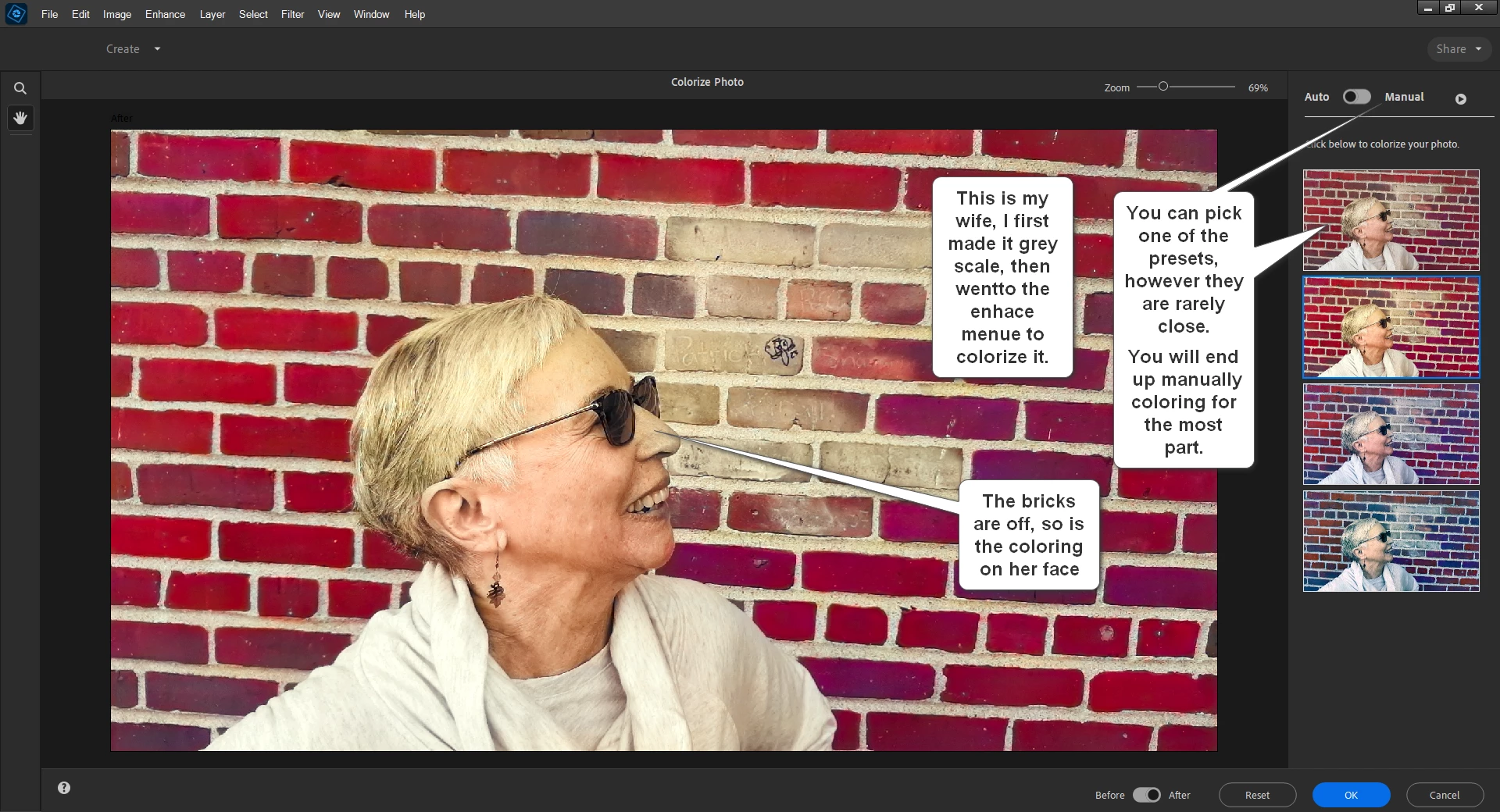
Task: Toggle the Before/After preview switch
Action: (x=1147, y=795)
